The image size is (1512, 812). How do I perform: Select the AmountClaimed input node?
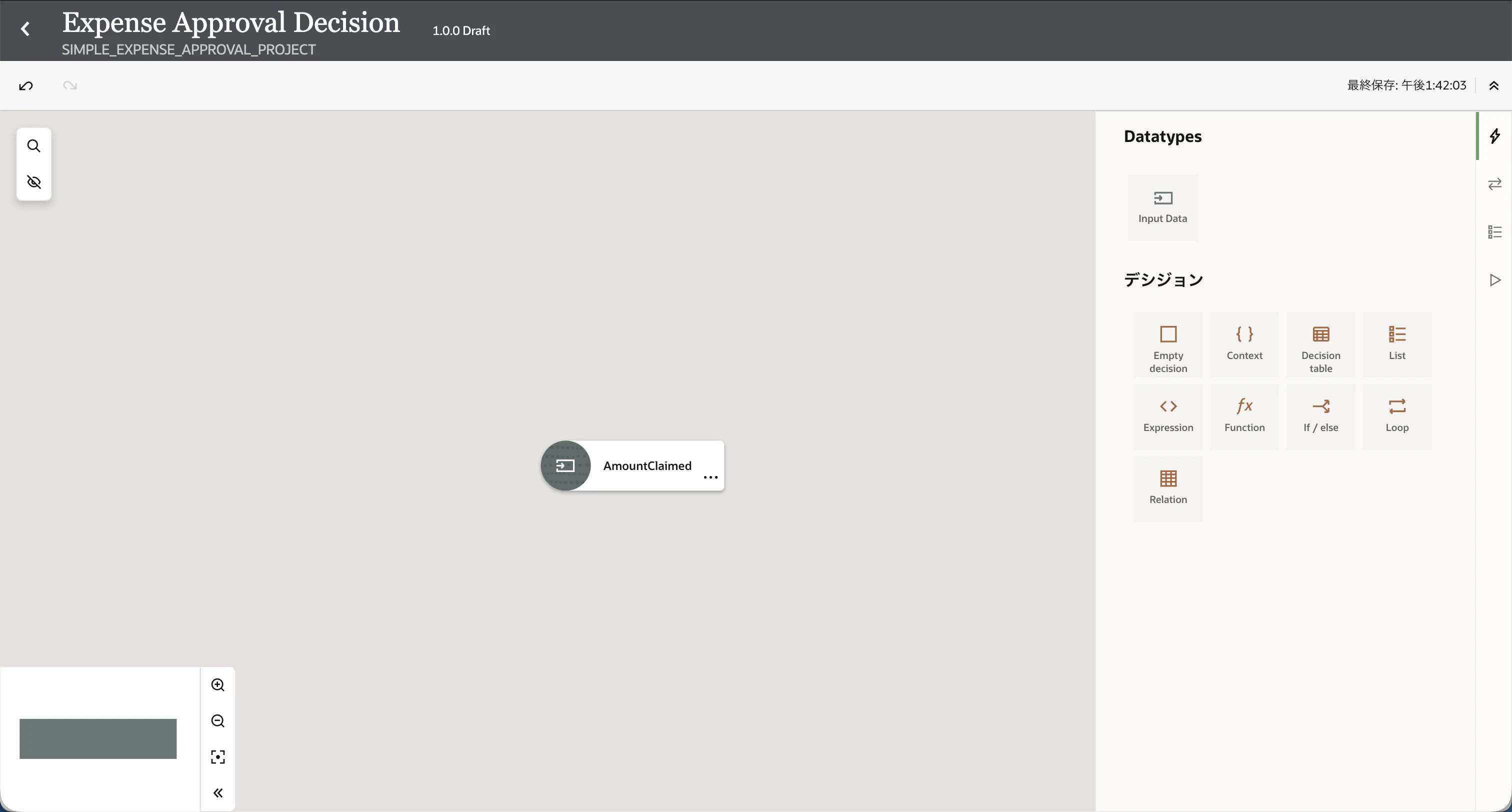tap(632, 465)
